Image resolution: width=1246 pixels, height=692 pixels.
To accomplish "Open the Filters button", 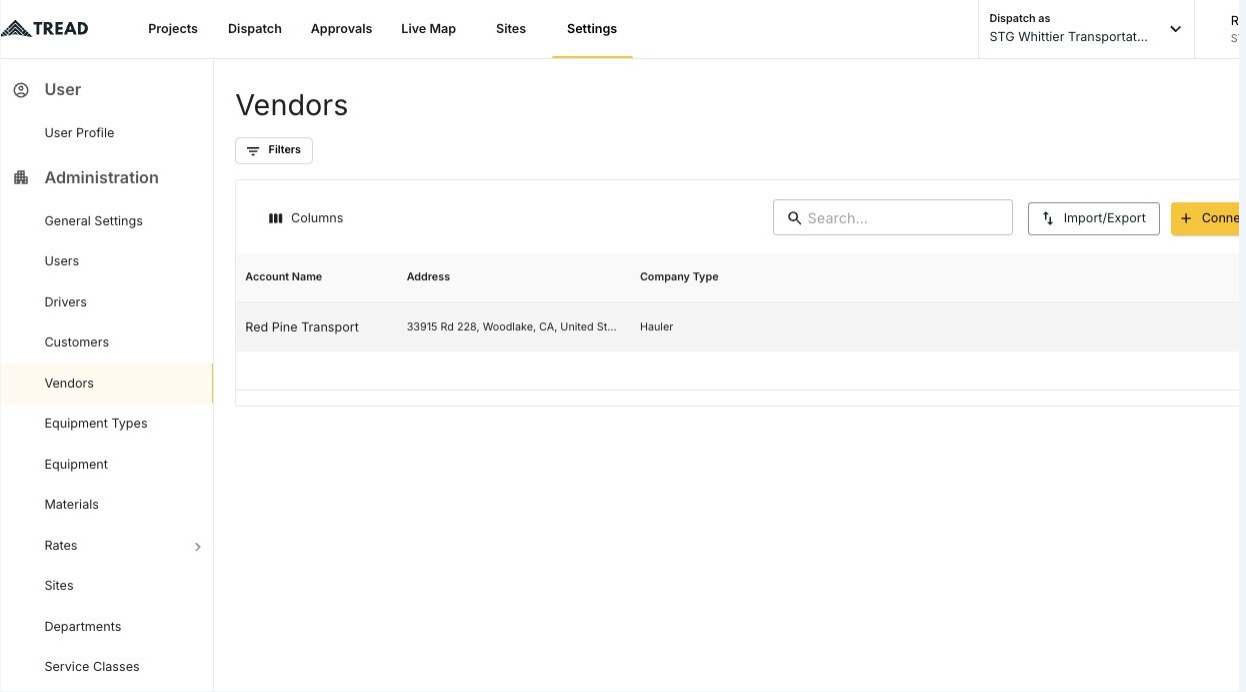I will pos(274,150).
